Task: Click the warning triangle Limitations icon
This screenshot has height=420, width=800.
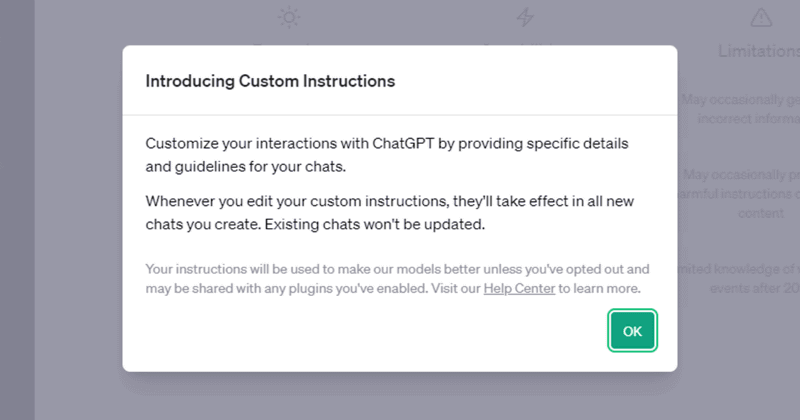Action: [761, 18]
